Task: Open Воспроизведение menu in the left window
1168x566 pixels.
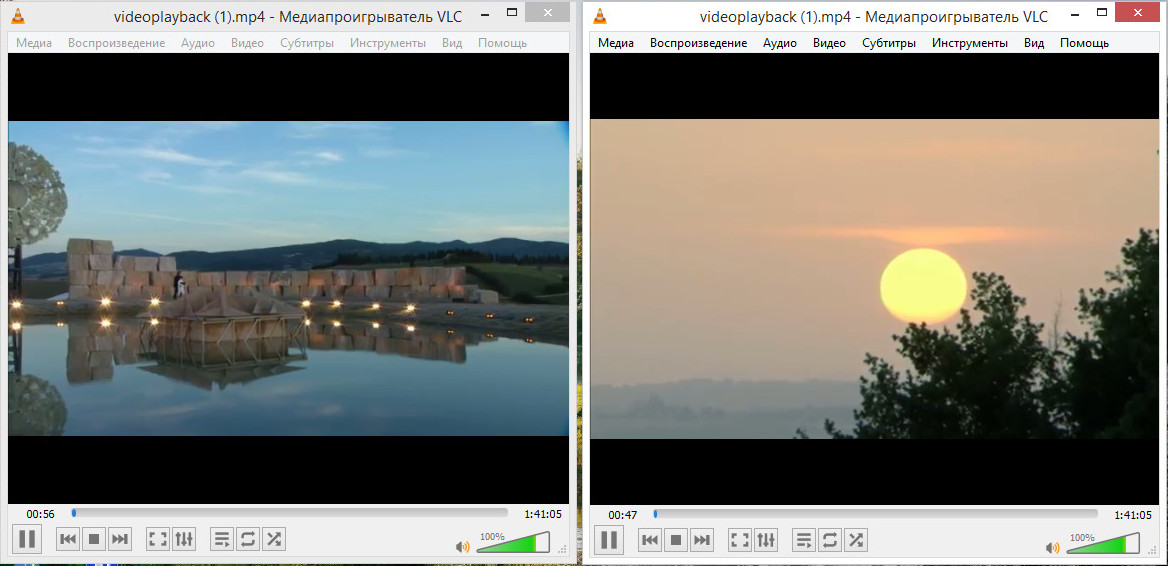Action: click(116, 43)
